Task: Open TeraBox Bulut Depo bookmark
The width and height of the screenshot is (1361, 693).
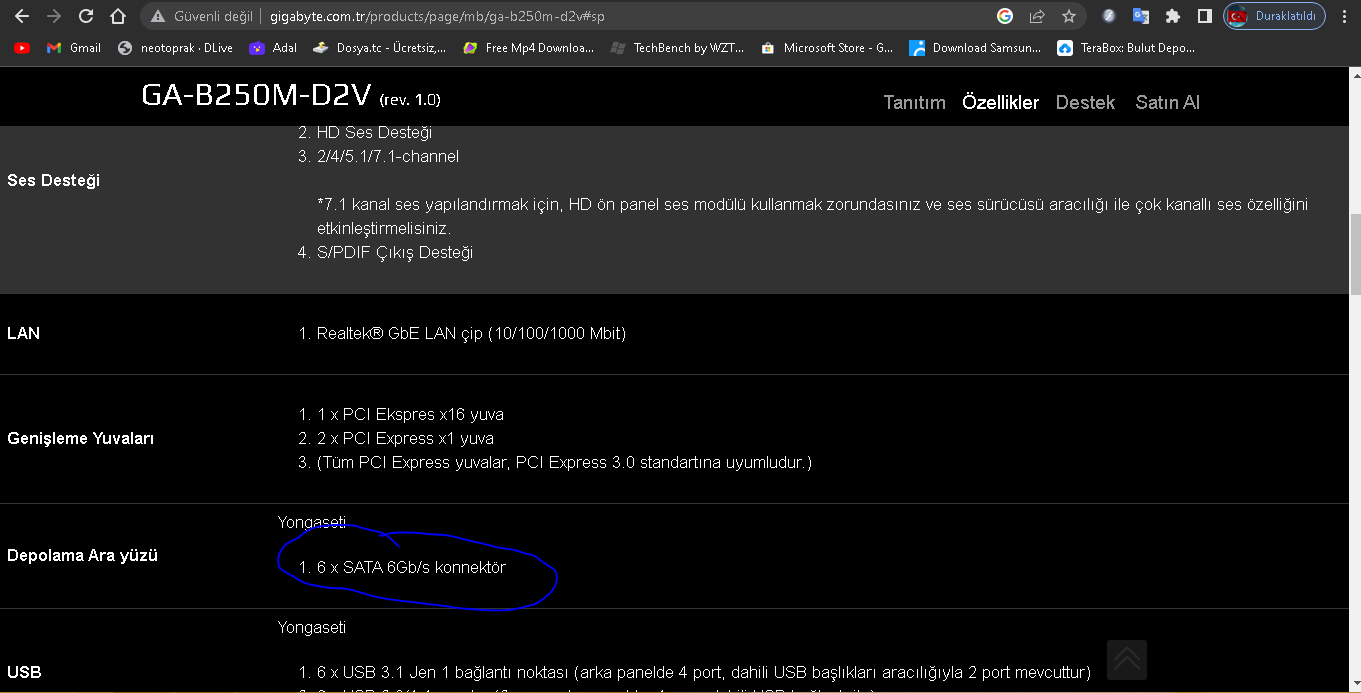Action: (x=1126, y=47)
